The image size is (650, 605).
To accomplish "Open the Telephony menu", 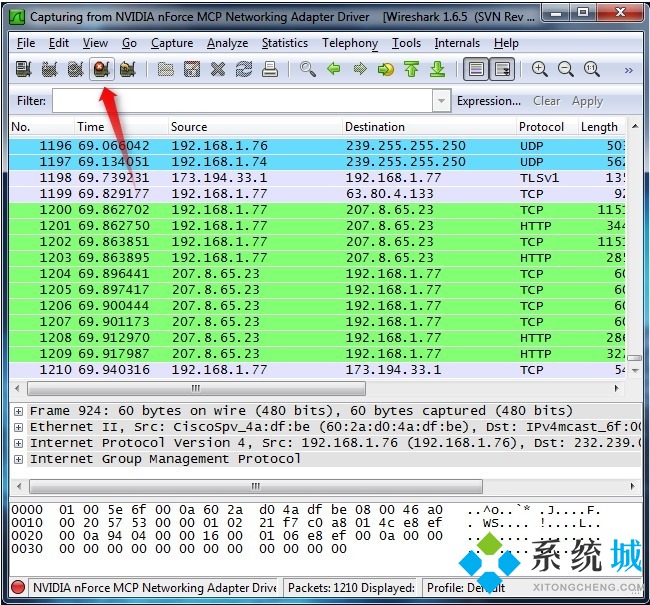I will click(x=350, y=43).
